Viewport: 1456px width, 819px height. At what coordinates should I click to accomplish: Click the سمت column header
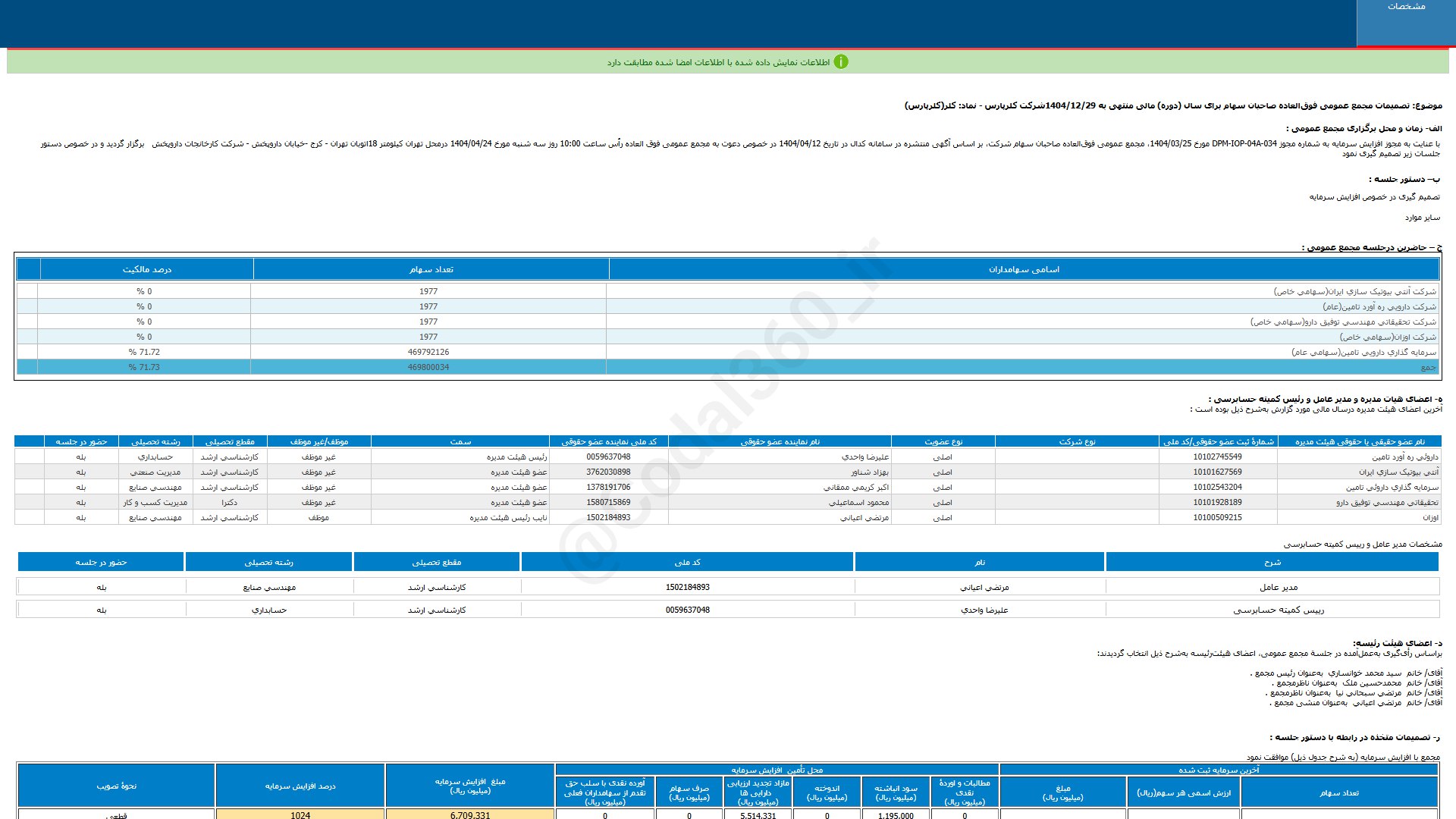pyautogui.click(x=460, y=441)
